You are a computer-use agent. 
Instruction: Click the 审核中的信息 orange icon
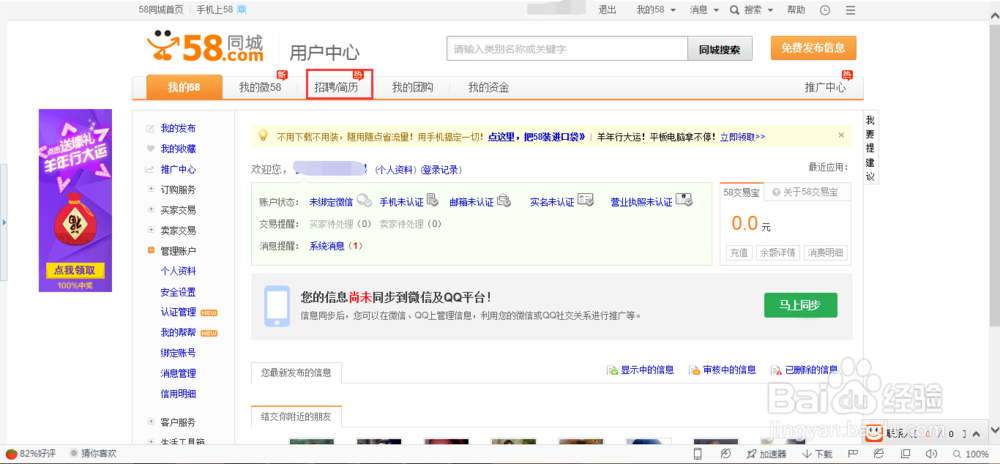695,370
